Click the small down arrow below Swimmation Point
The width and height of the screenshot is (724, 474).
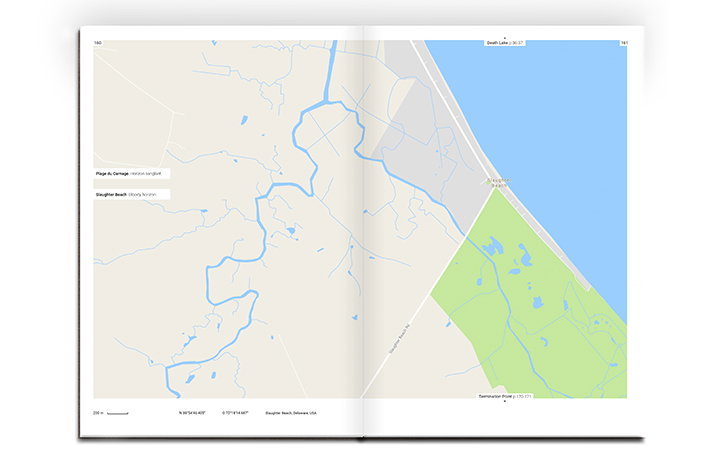pyautogui.click(x=505, y=401)
